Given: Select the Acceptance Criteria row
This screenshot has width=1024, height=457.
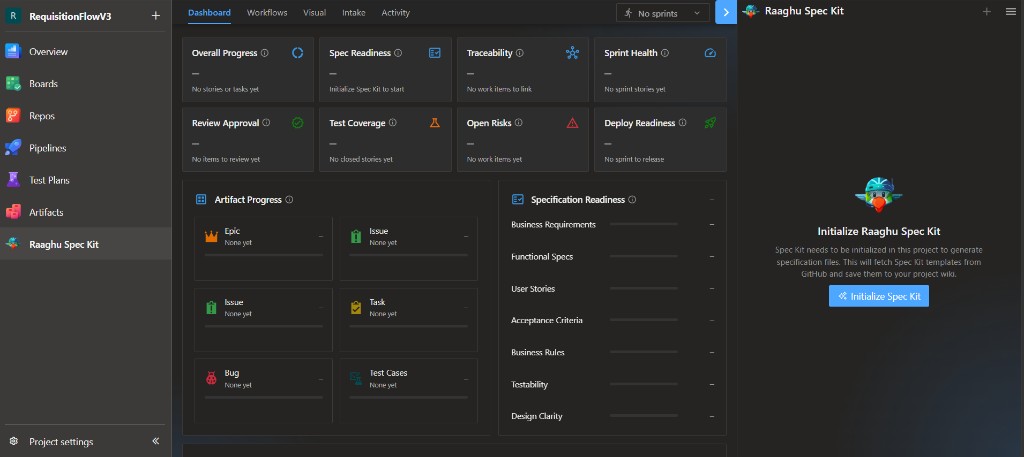Looking at the screenshot, I should coord(613,321).
